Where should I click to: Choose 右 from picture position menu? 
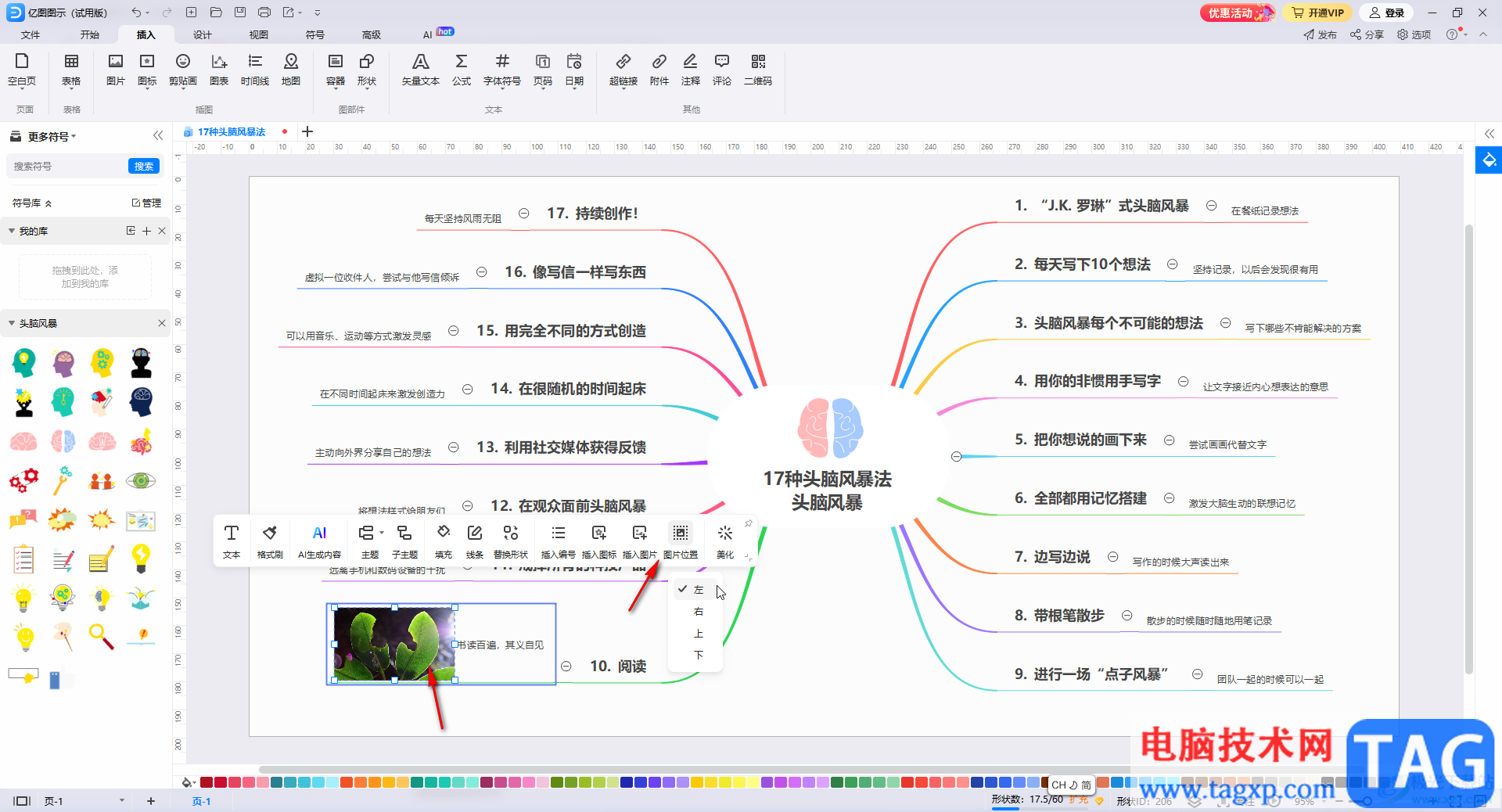click(x=698, y=612)
